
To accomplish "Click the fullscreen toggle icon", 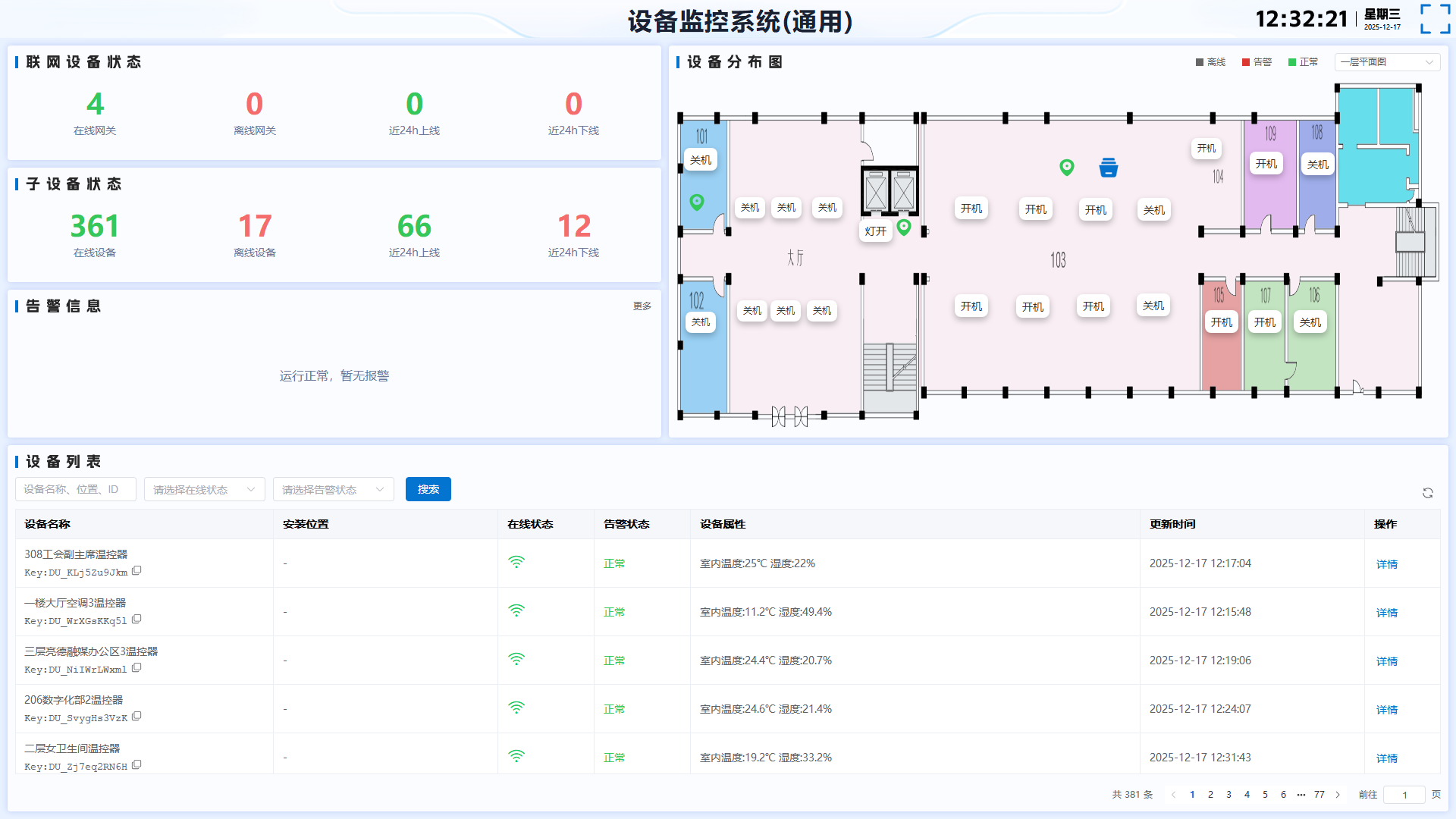I will click(1435, 19).
